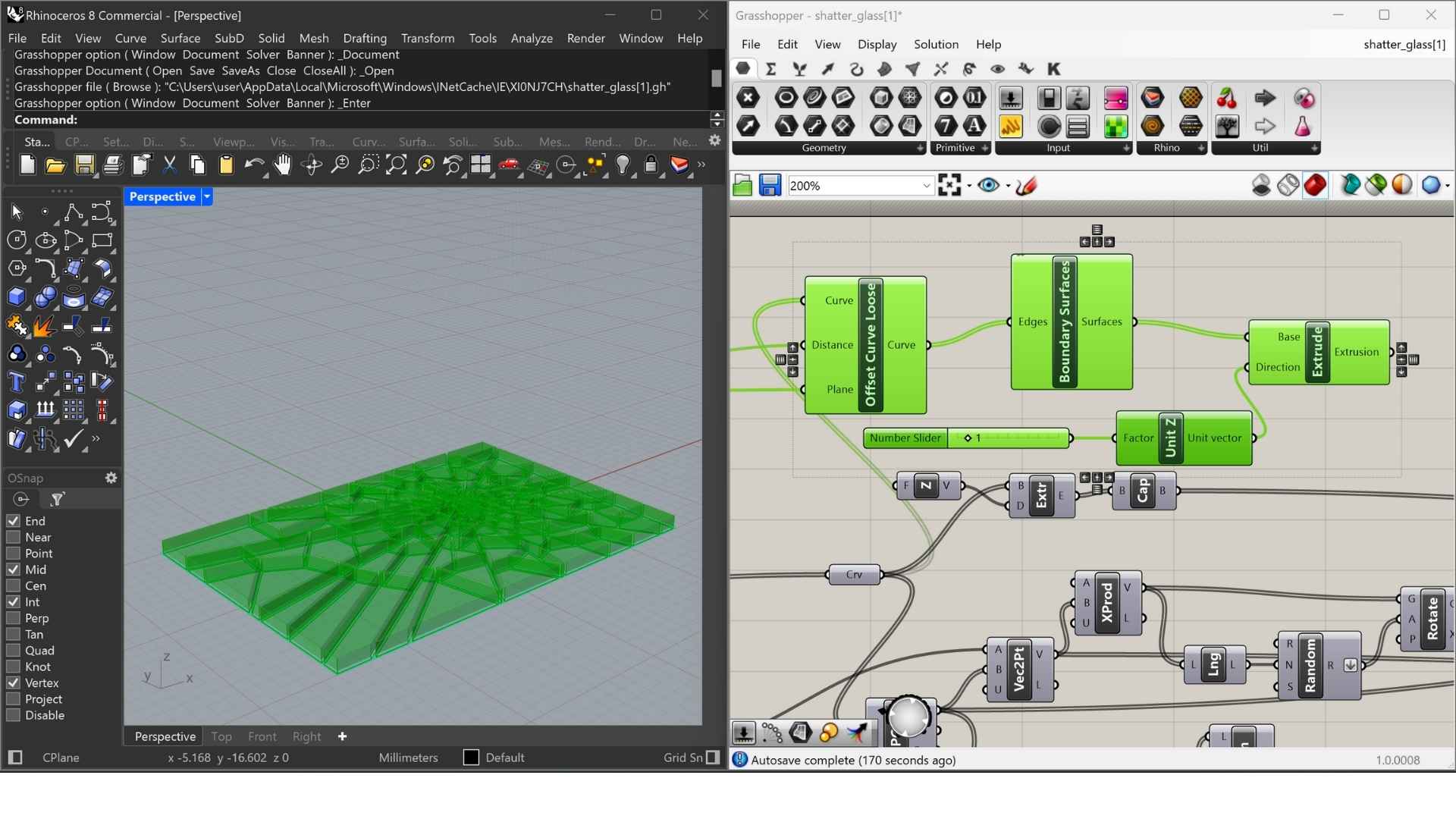Switch to the Right viewport tab

(x=306, y=736)
